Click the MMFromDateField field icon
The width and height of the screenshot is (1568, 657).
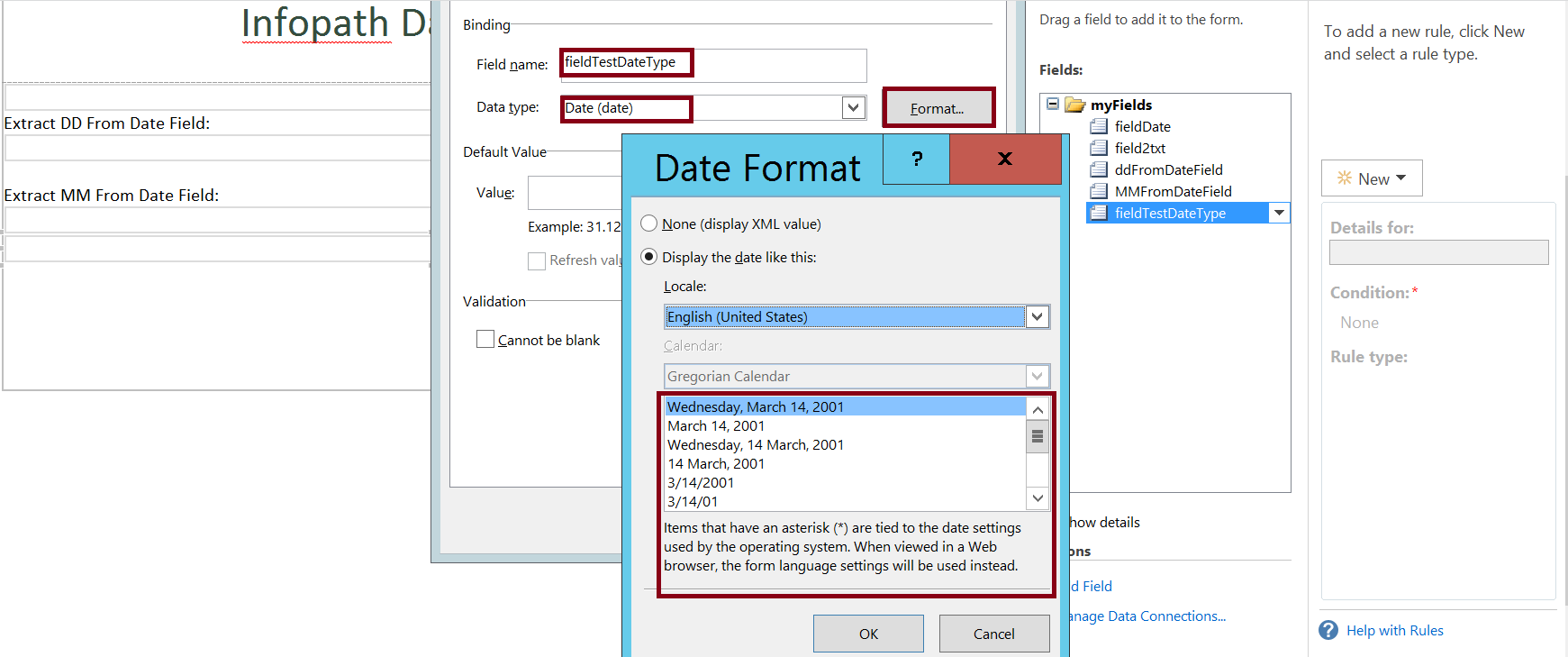[1099, 191]
